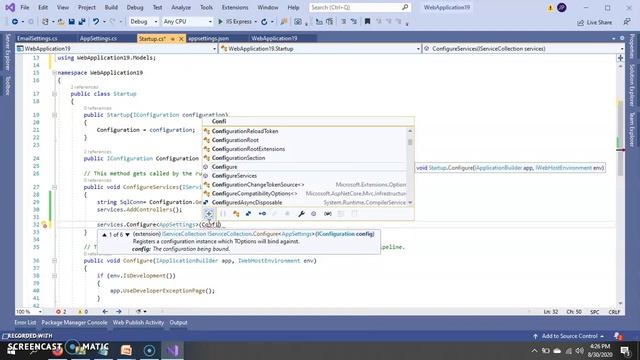This screenshot has height=360, width=640.
Task: Click the feedback icon beside Live Share
Action: [x=627, y=22]
